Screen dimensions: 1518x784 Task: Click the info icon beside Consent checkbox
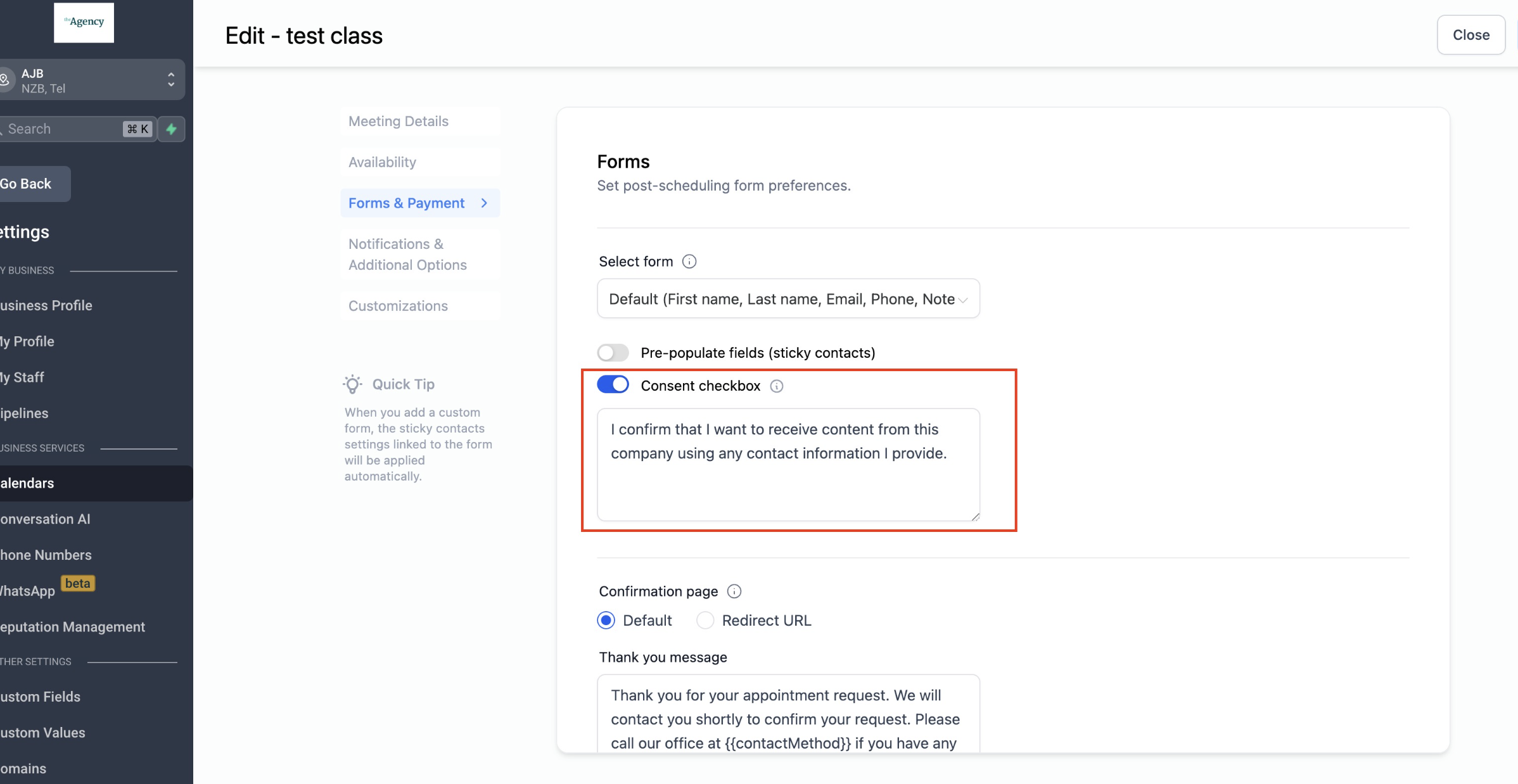777,386
